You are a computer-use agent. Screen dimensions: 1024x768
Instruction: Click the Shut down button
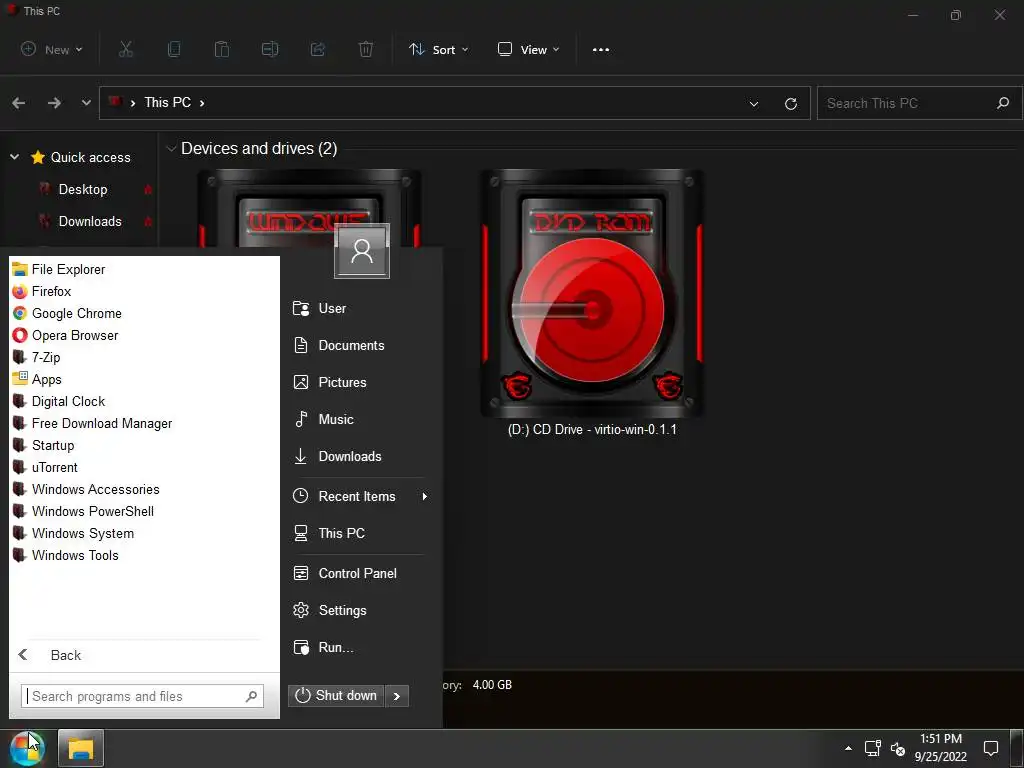(336, 696)
